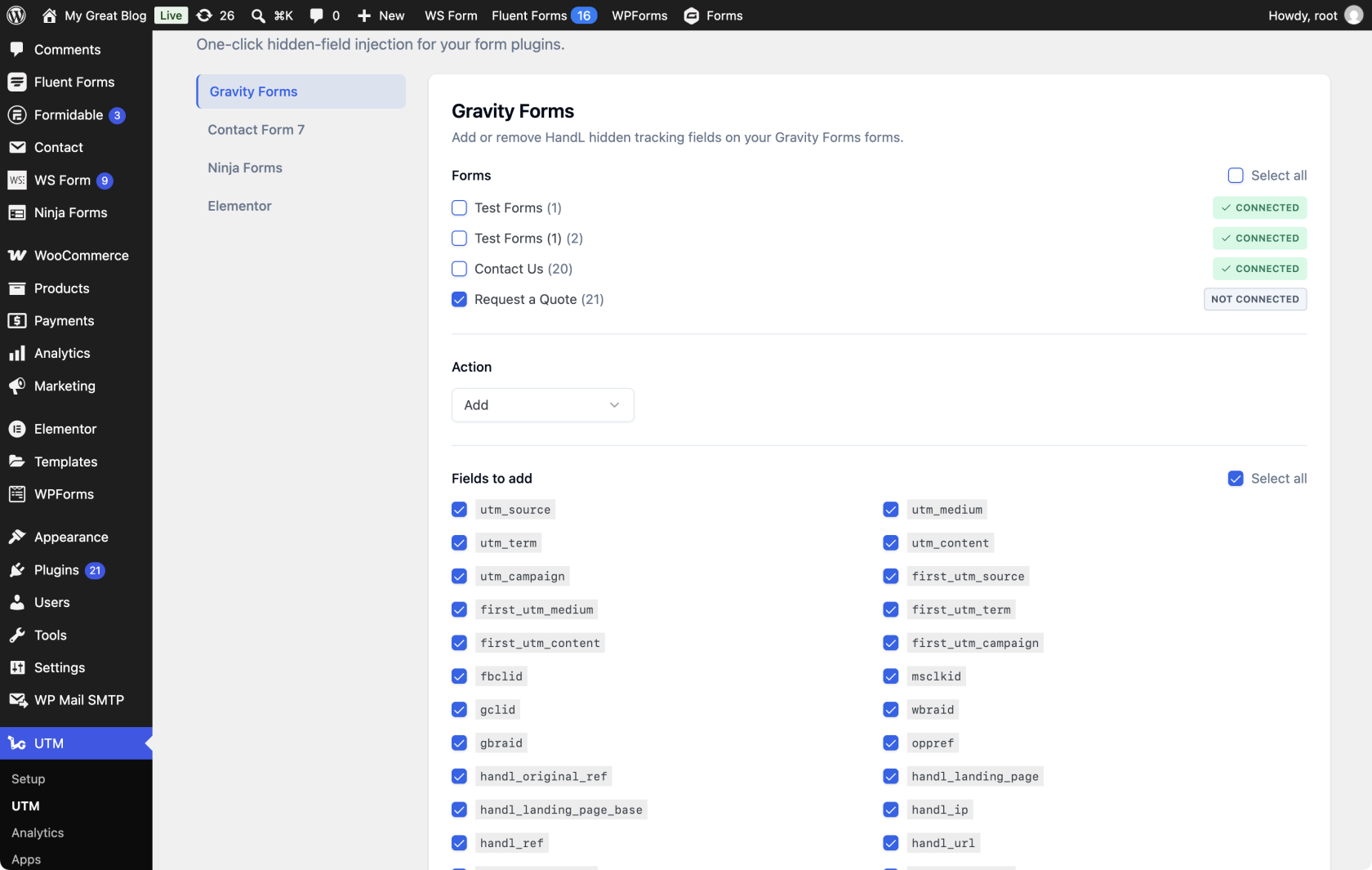Select the UTM sidebar menu icon
The width and height of the screenshot is (1372, 870).
17,743
